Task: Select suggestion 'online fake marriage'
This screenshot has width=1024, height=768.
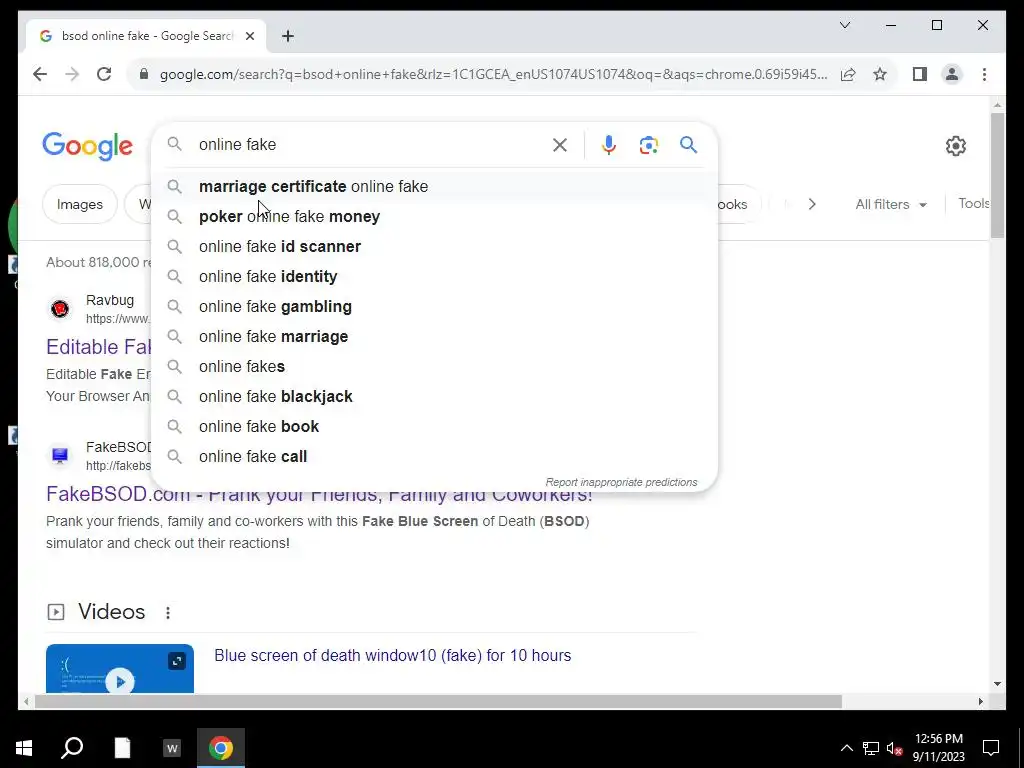Action: click(434, 337)
